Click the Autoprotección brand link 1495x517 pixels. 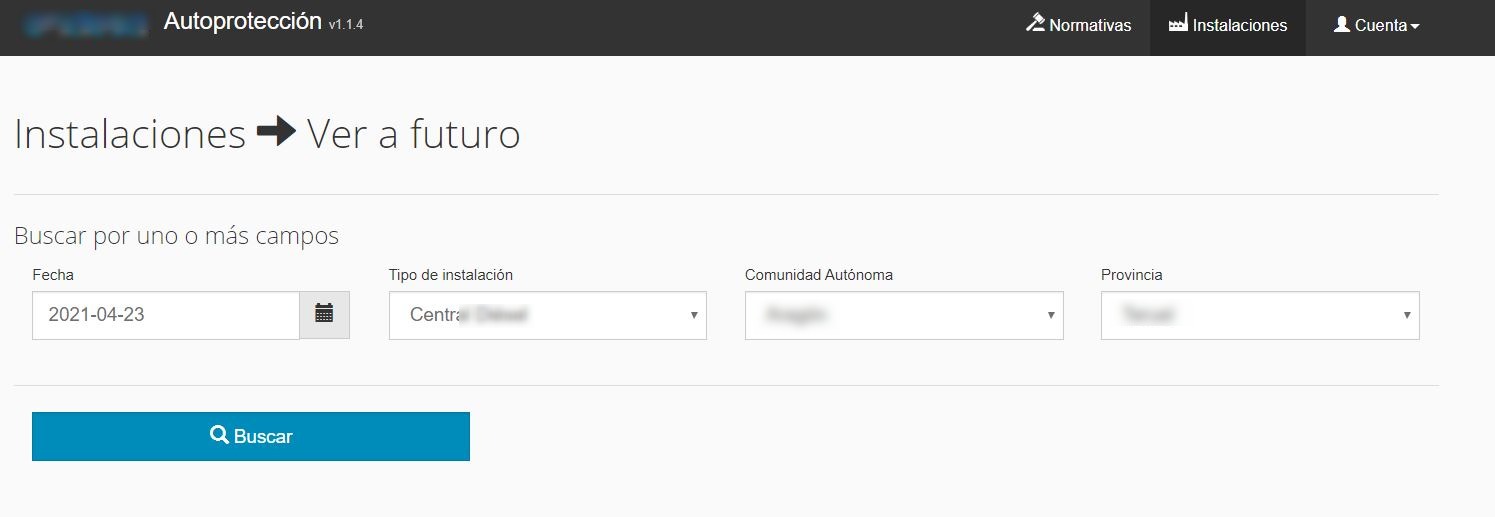242,22
